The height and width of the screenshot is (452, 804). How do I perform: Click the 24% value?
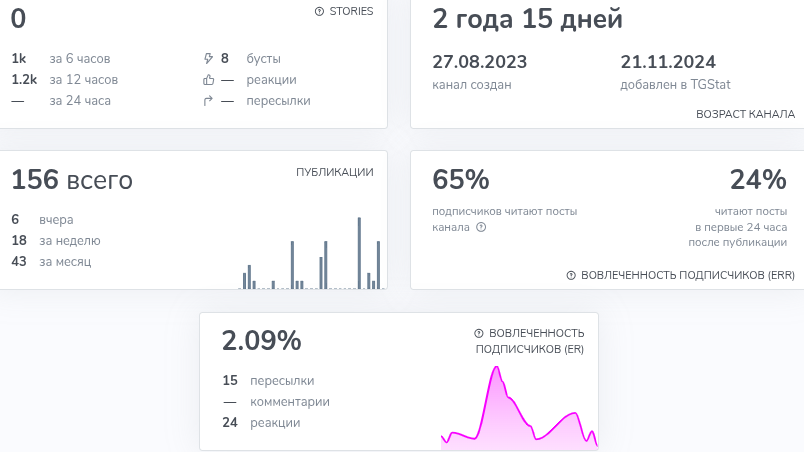(x=758, y=180)
